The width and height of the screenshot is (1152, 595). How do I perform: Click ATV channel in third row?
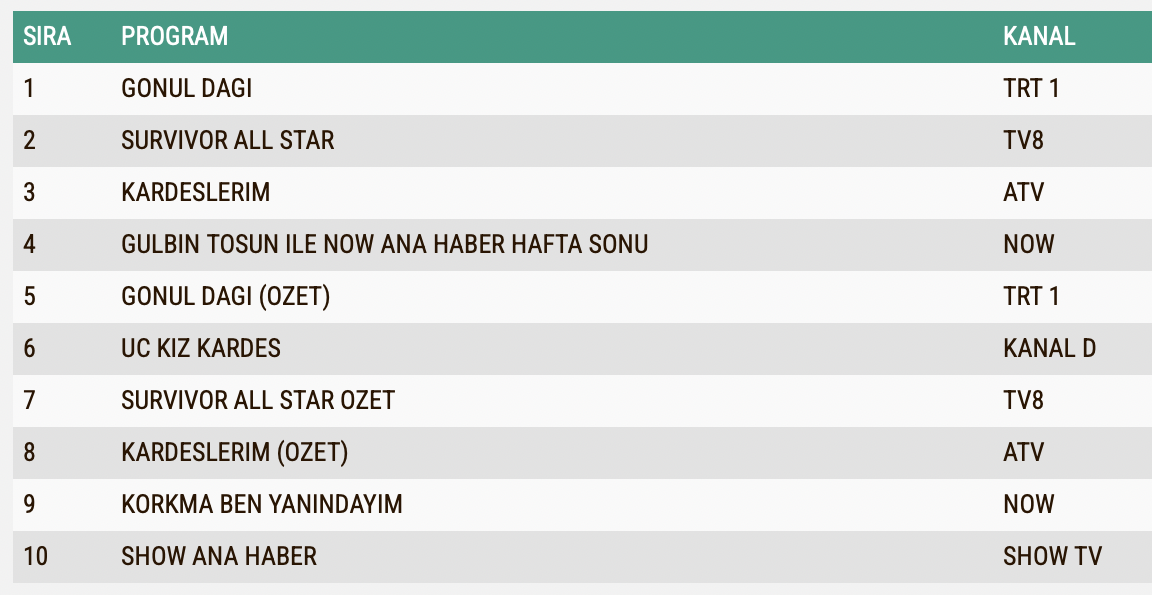click(1023, 192)
